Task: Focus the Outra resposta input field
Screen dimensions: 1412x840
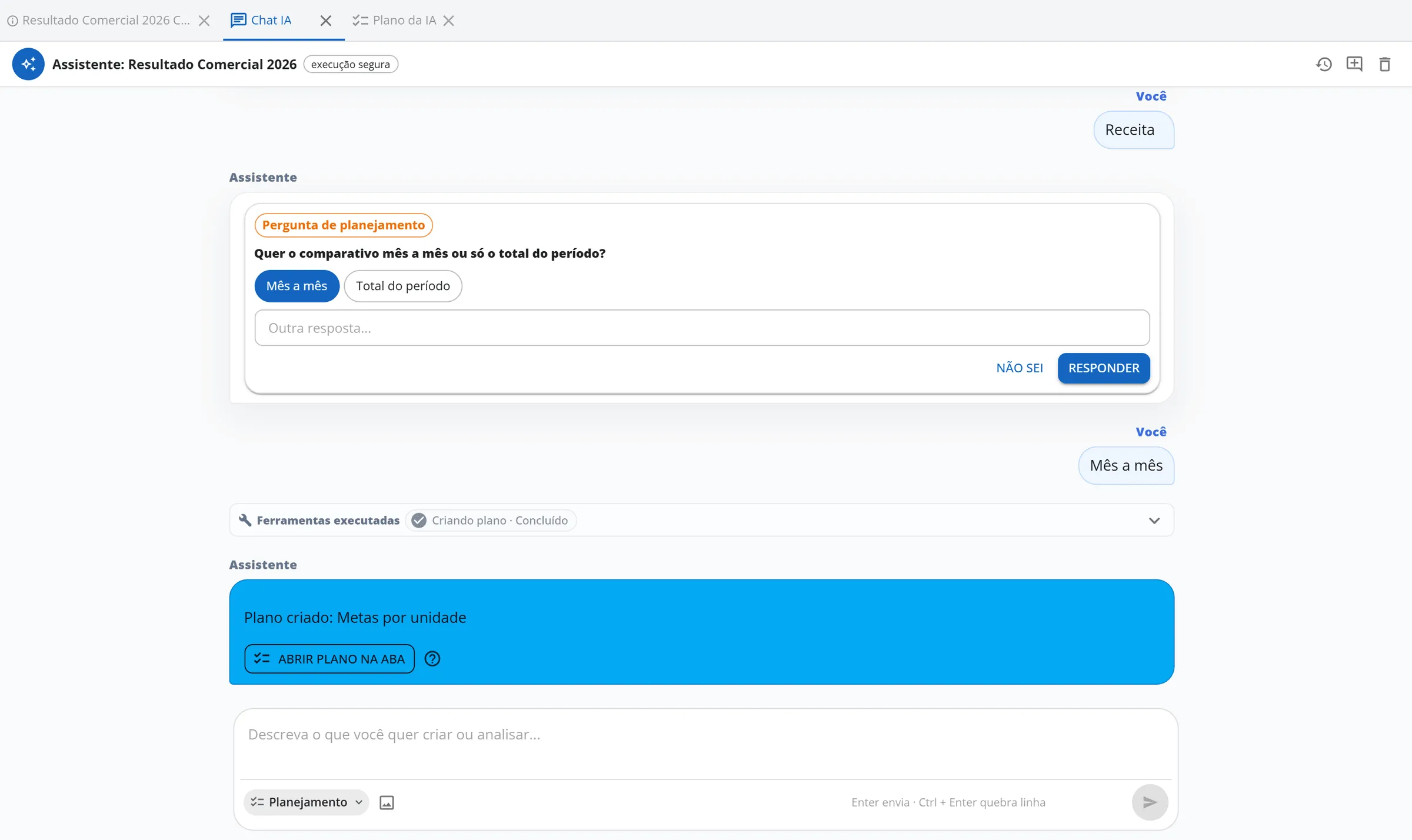Action: 702,328
